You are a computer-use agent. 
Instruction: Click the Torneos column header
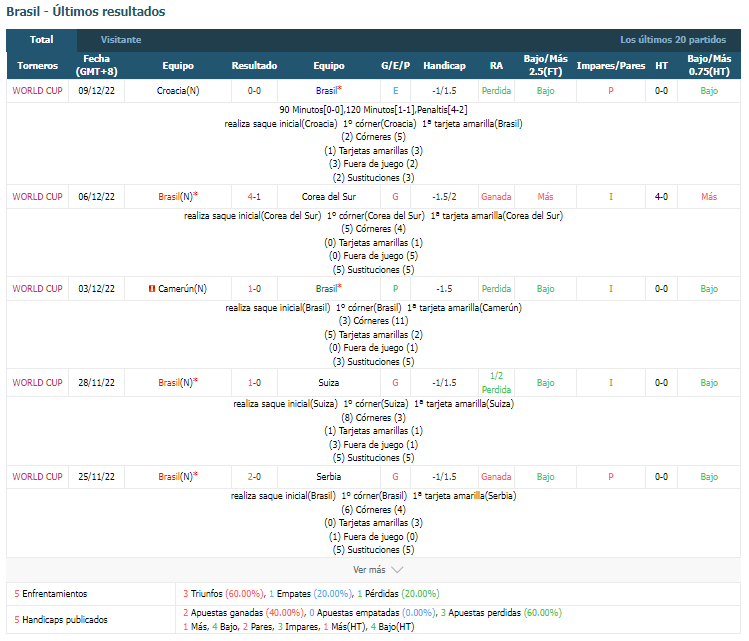(x=37, y=65)
